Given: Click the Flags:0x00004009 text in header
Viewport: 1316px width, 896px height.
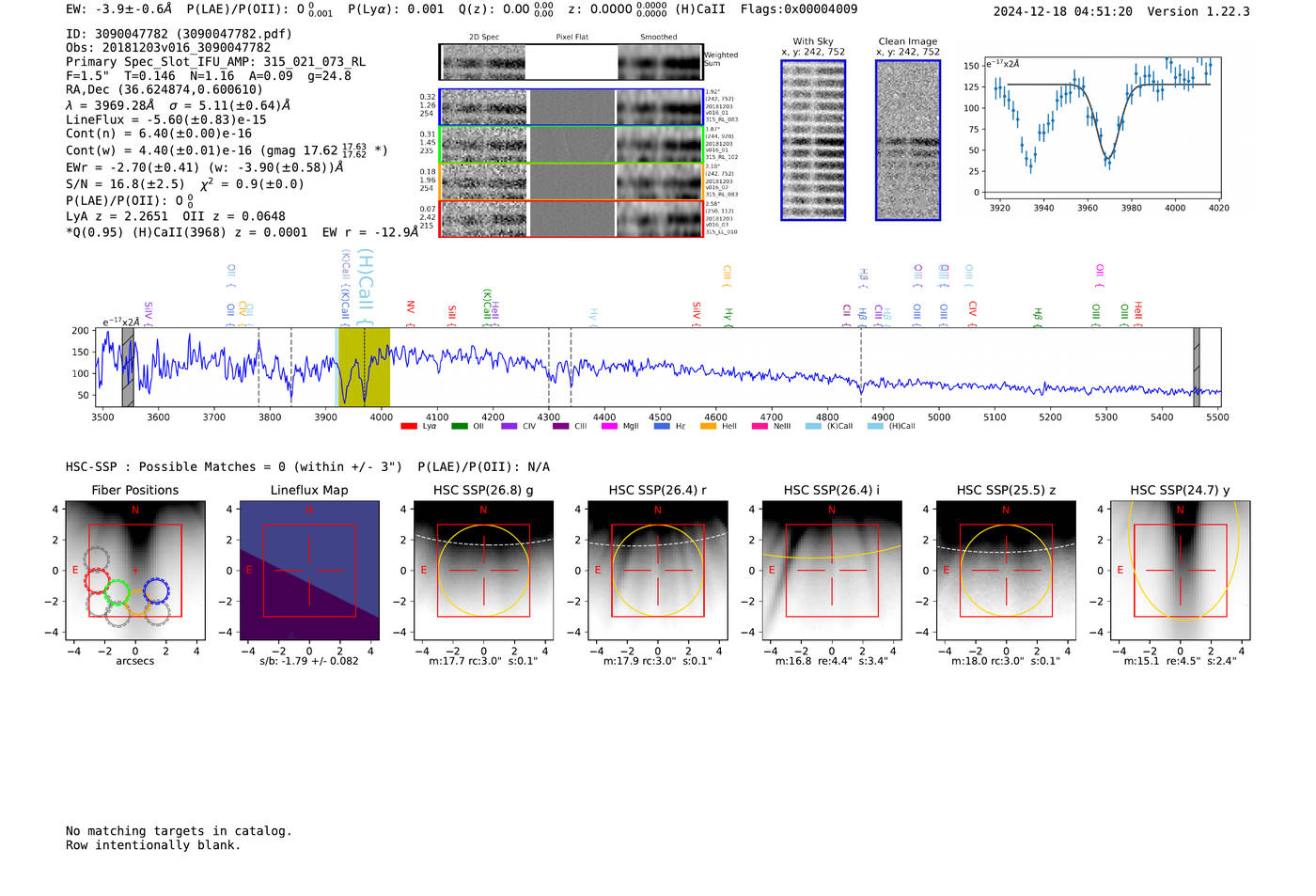Looking at the screenshot, I should pos(798,9).
